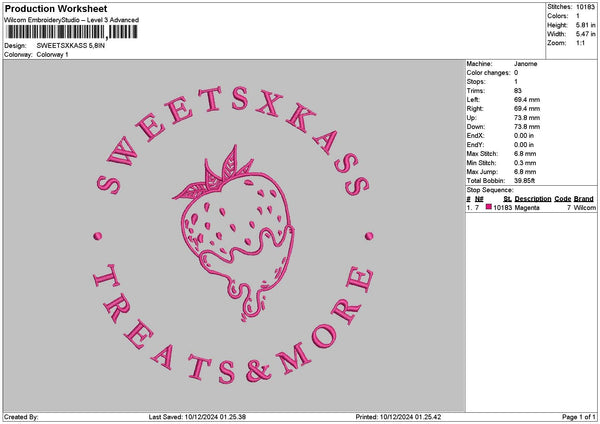
Task: Click the design name SWEETSXKASS 5,8IN
Action: click(71, 46)
